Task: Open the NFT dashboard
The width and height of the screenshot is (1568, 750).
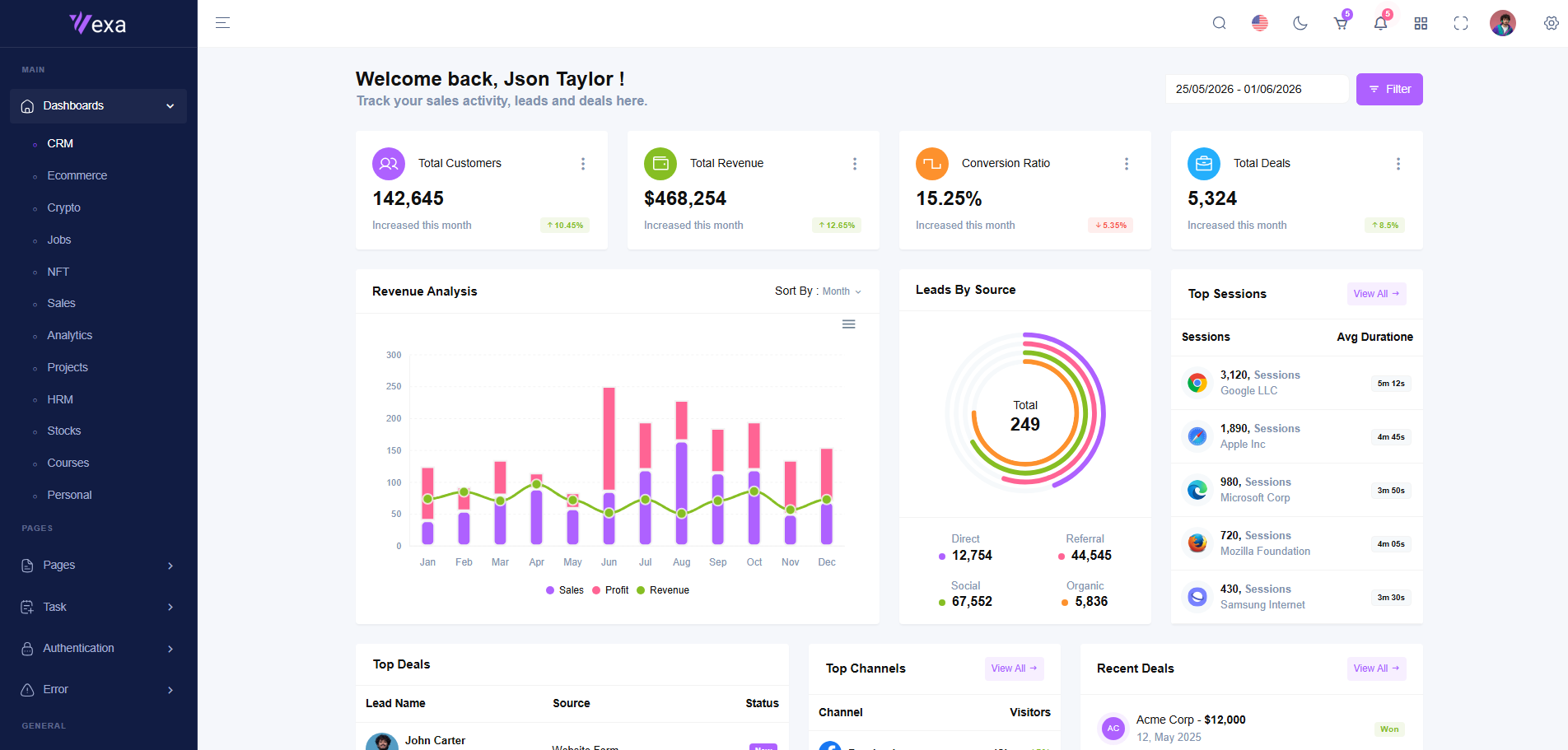Action: (58, 272)
